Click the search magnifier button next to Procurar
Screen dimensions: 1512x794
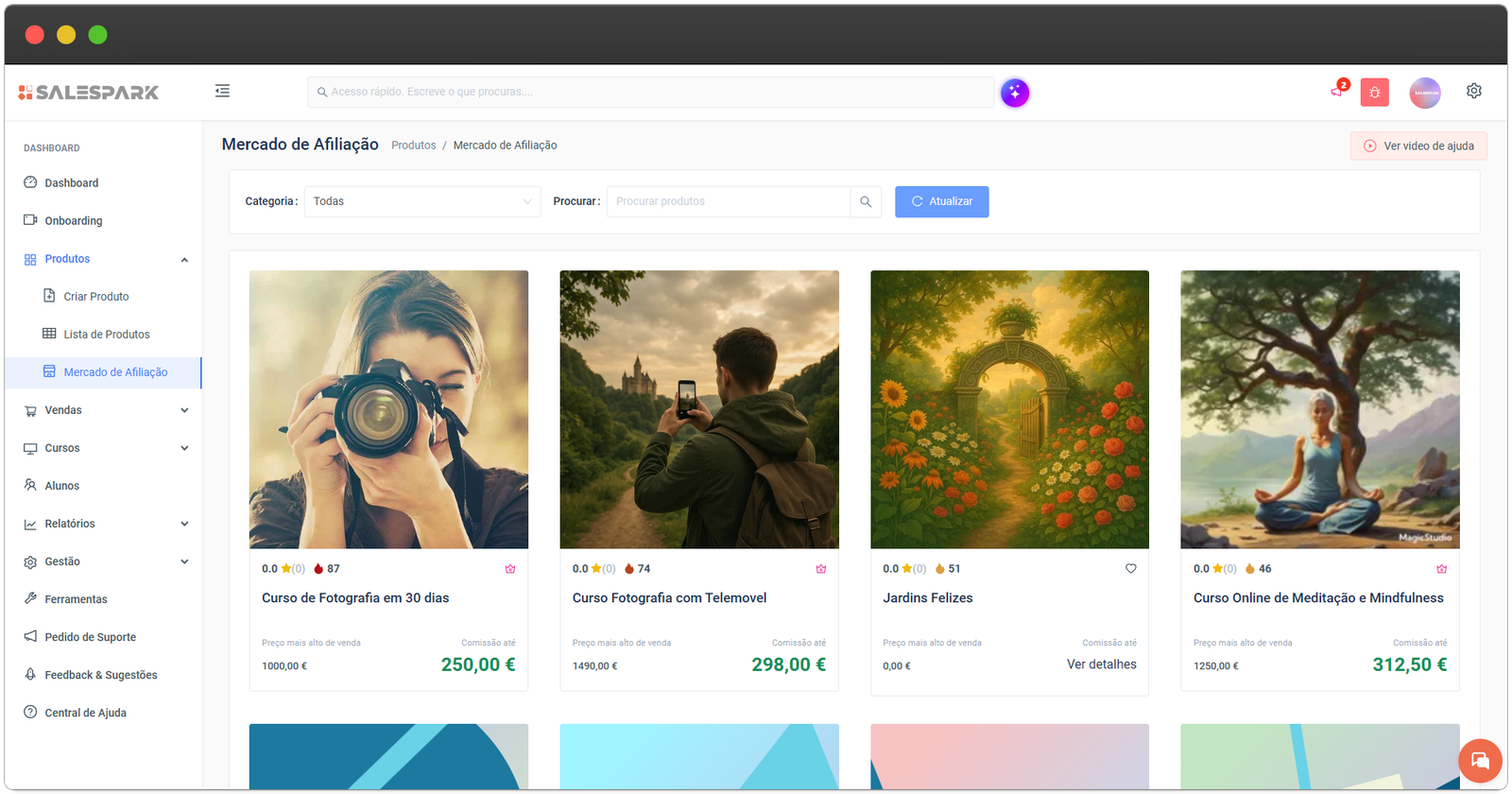click(866, 201)
